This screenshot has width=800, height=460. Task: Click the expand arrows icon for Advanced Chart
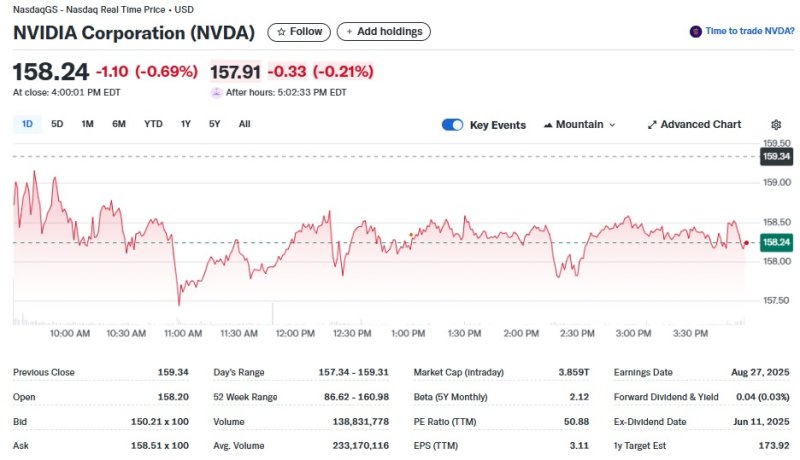click(652, 125)
